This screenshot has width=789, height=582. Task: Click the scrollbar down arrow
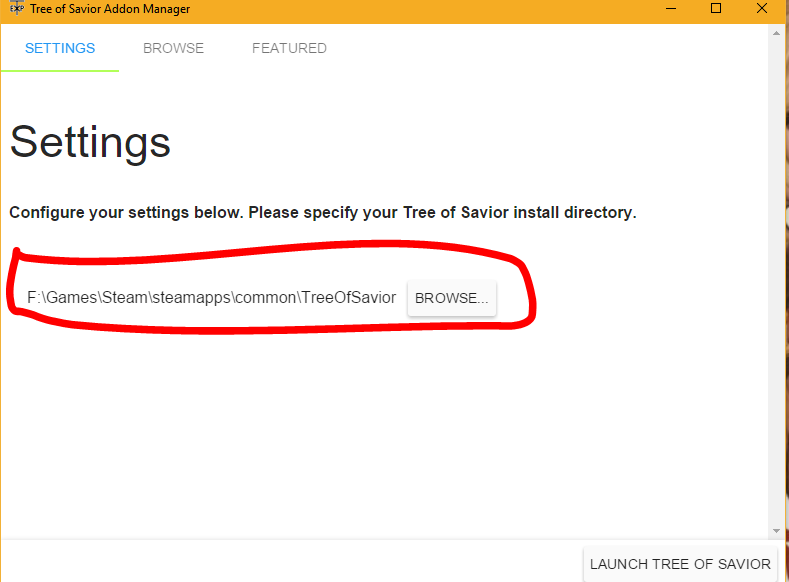pos(776,530)
